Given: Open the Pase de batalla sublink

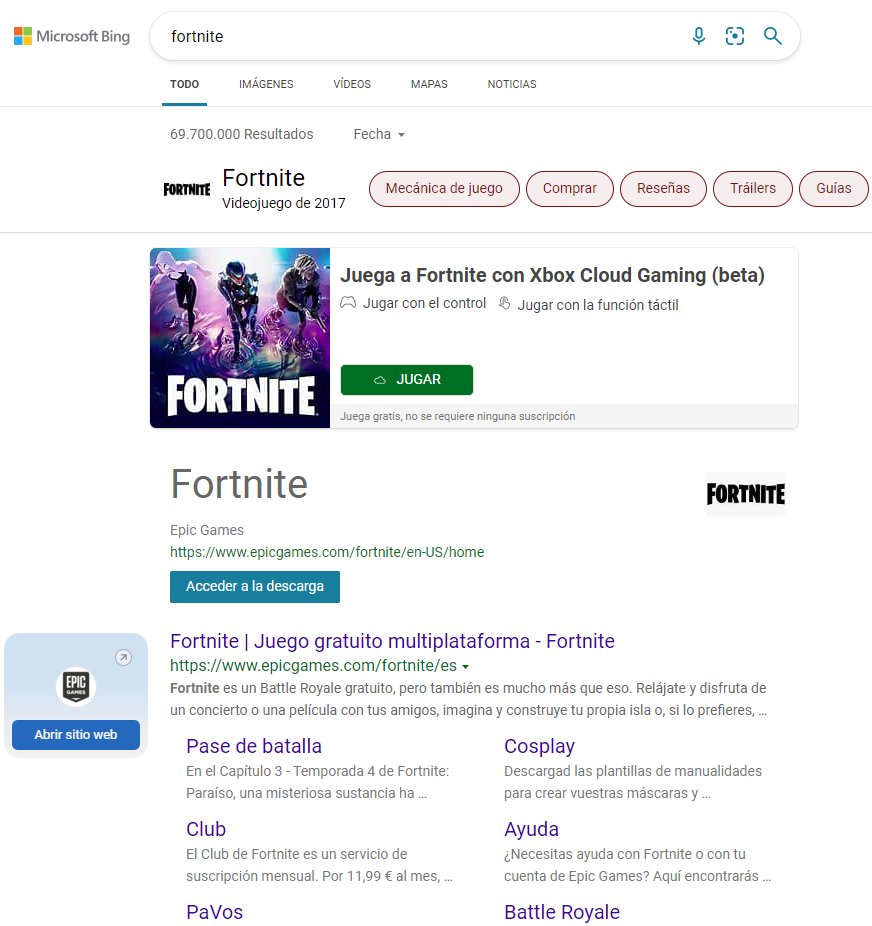Looking at the screenshot, I should (x=254, y=746).
